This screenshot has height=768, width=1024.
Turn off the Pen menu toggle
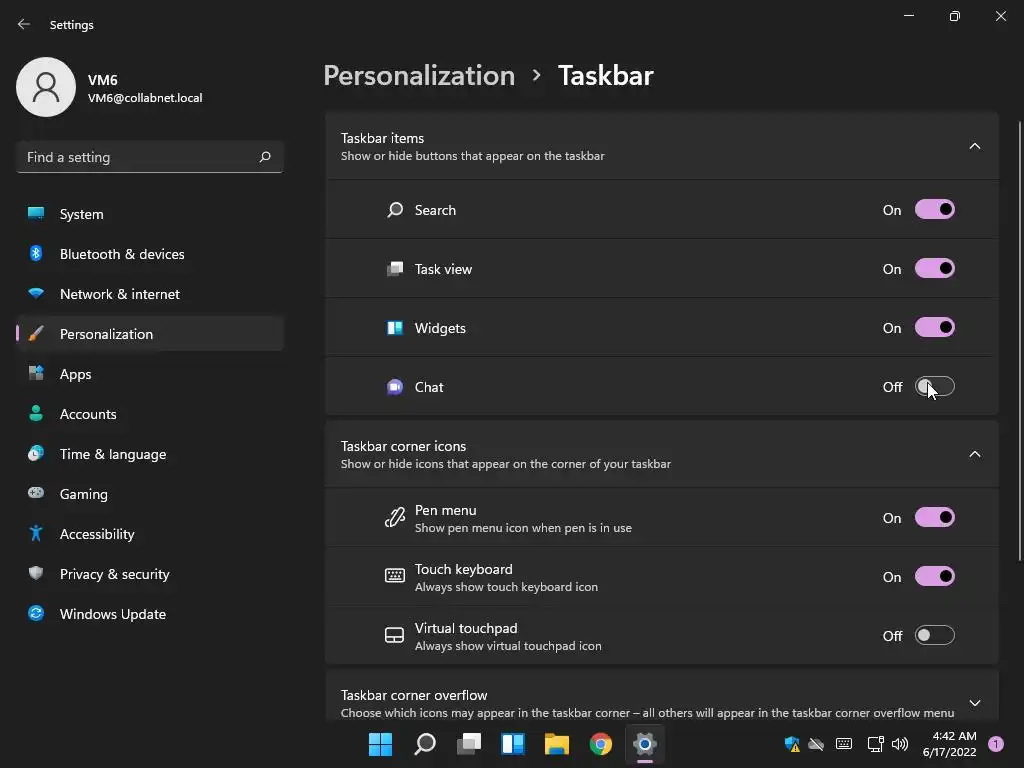pos(935,517)
